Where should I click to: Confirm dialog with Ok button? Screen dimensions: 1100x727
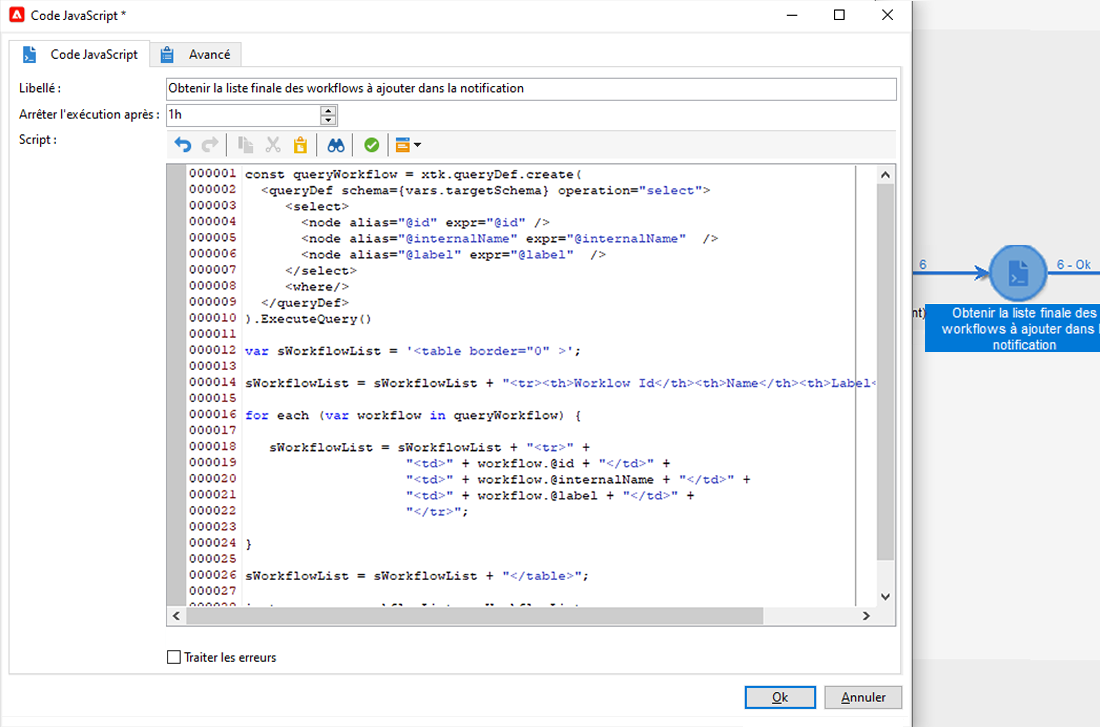pos(780,698)
